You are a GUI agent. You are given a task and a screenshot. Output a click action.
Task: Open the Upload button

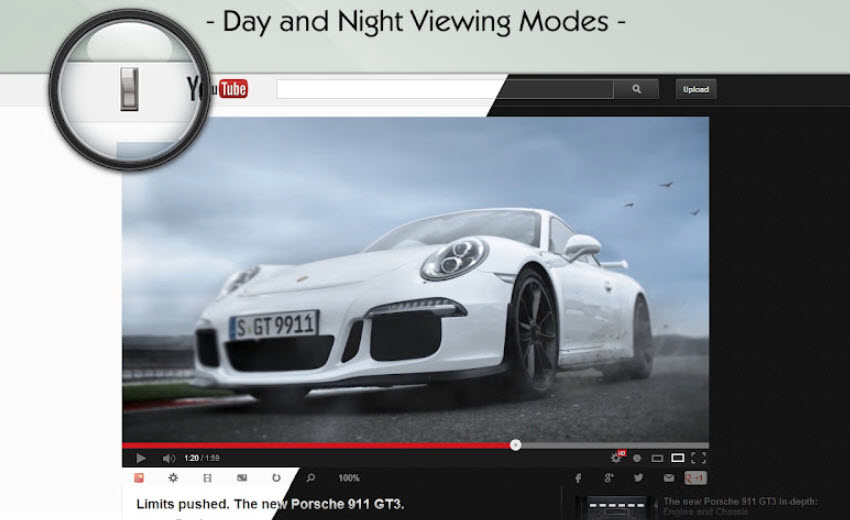(x=696, y=89)
